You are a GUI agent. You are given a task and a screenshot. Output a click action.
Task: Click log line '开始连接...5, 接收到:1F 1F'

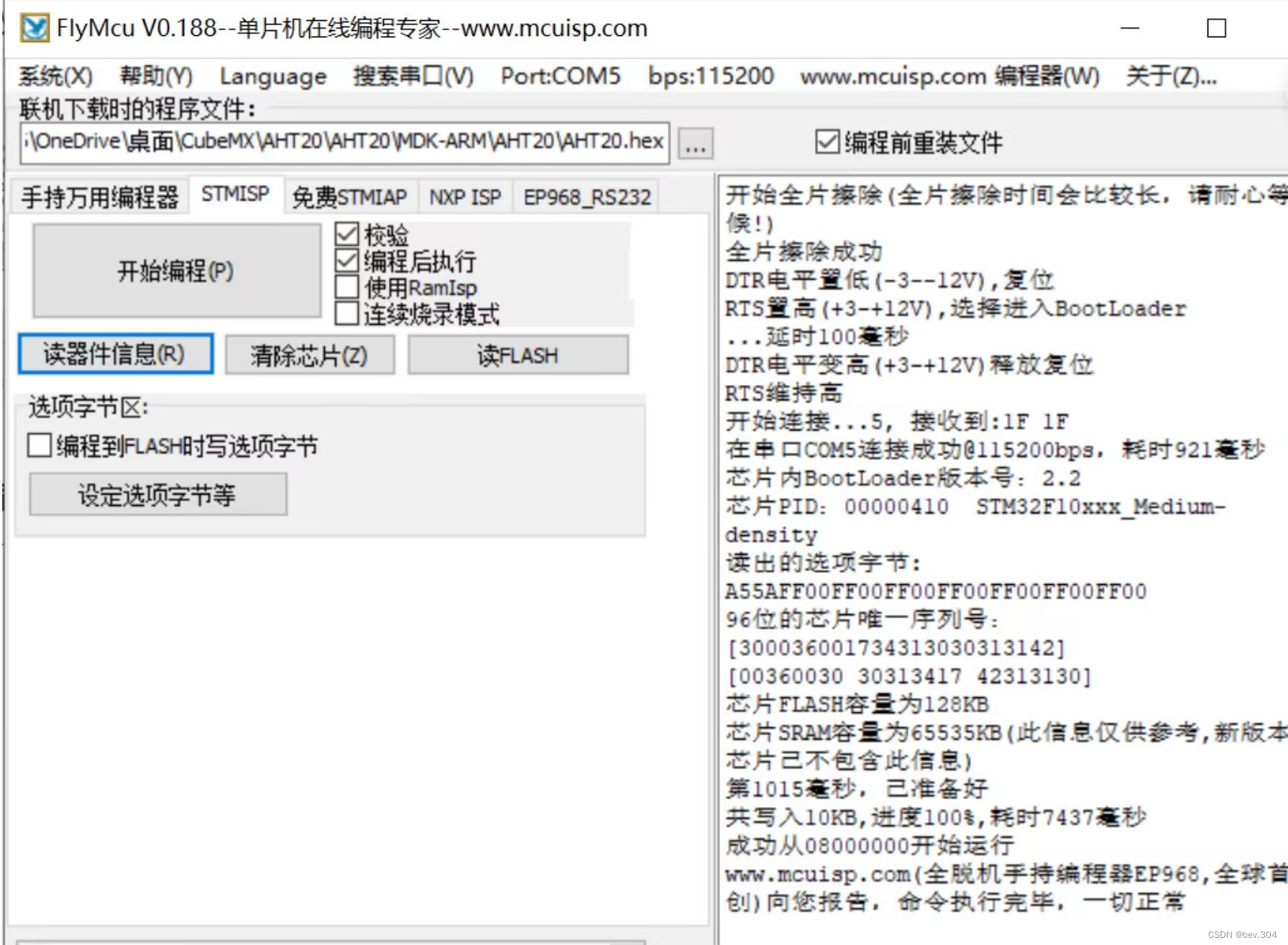897,421
